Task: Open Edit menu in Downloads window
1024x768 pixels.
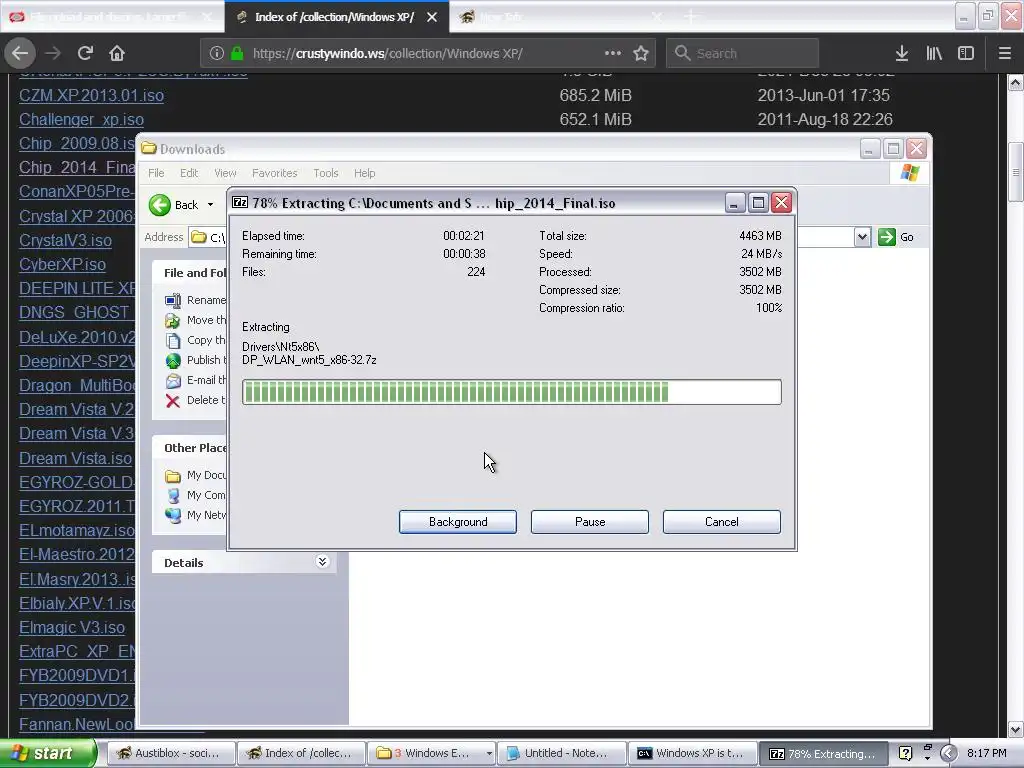Action: [x=189, y=173]
